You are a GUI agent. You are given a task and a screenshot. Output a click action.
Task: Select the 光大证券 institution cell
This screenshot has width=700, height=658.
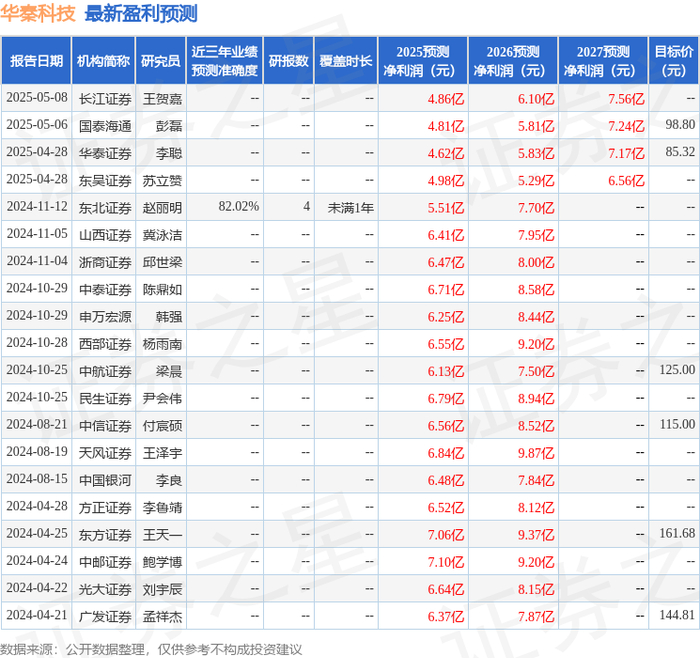tap(105, 589)
